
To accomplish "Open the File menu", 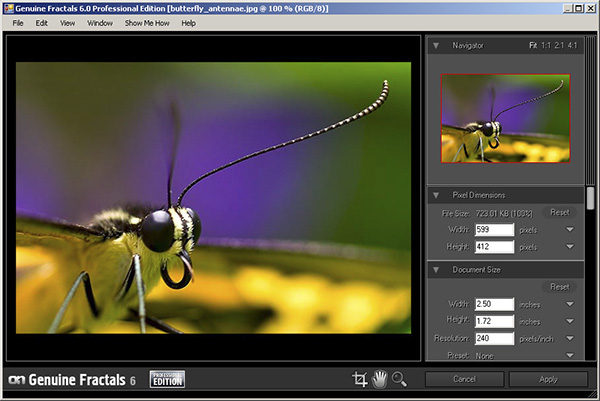I will pos(18,22).
